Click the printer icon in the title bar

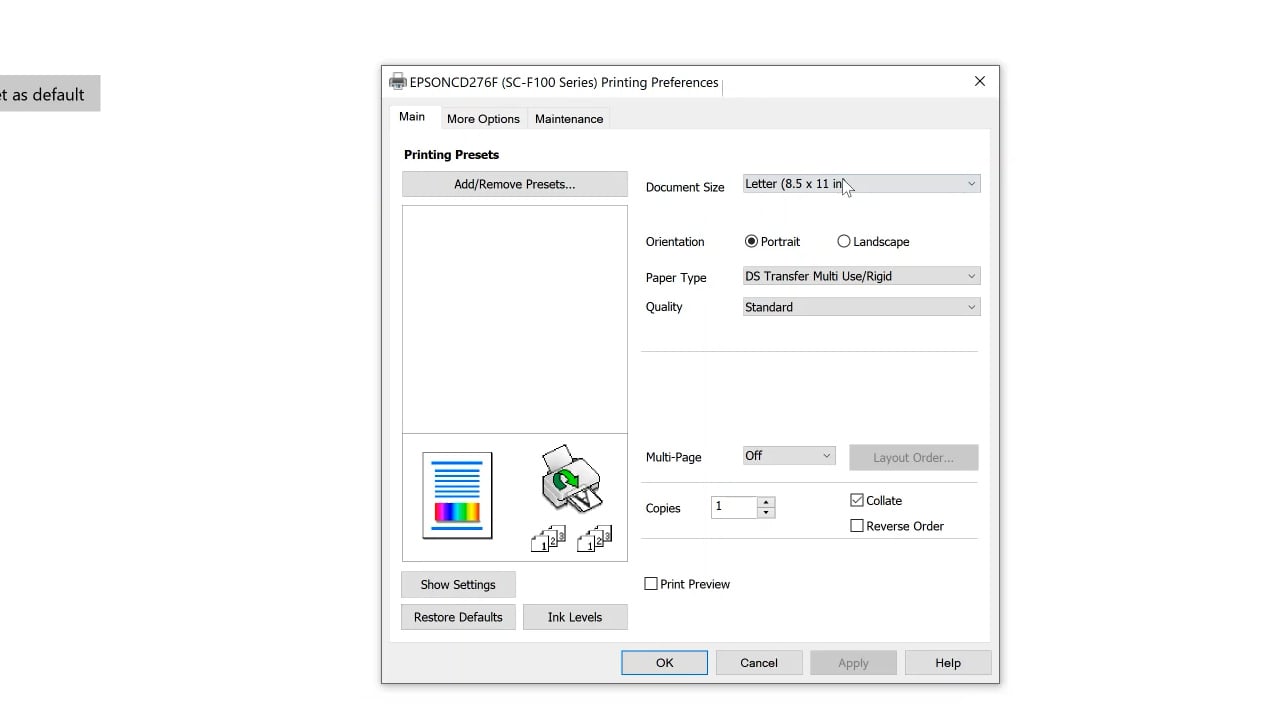coord(398,82)
